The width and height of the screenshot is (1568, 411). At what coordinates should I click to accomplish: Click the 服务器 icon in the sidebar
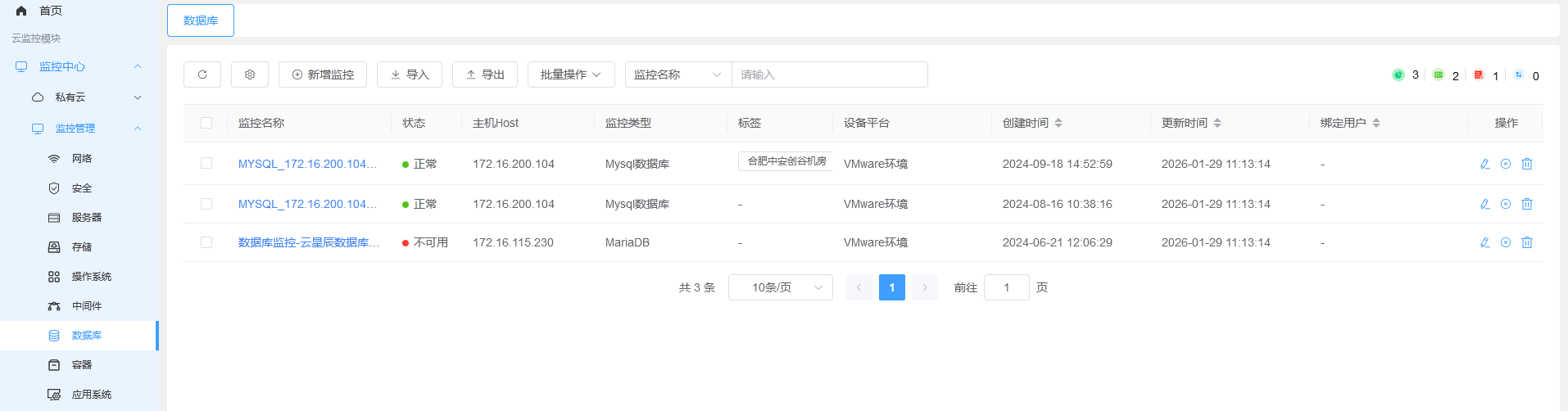click(54, 218)
